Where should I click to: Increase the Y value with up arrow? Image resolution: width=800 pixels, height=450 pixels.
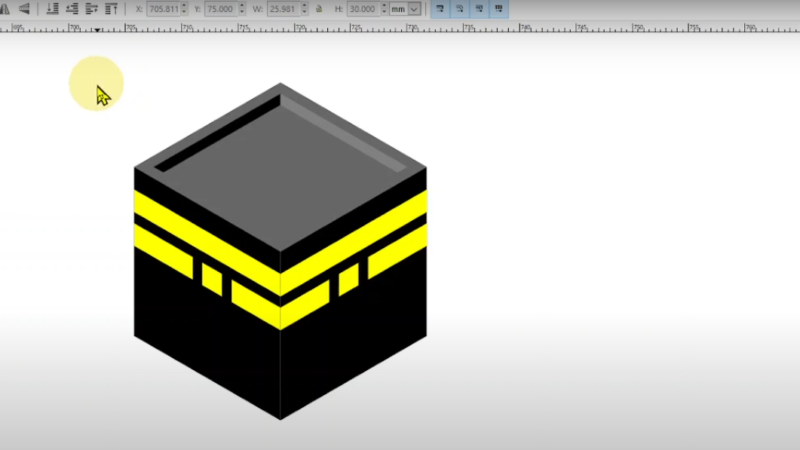pos(242,6)
